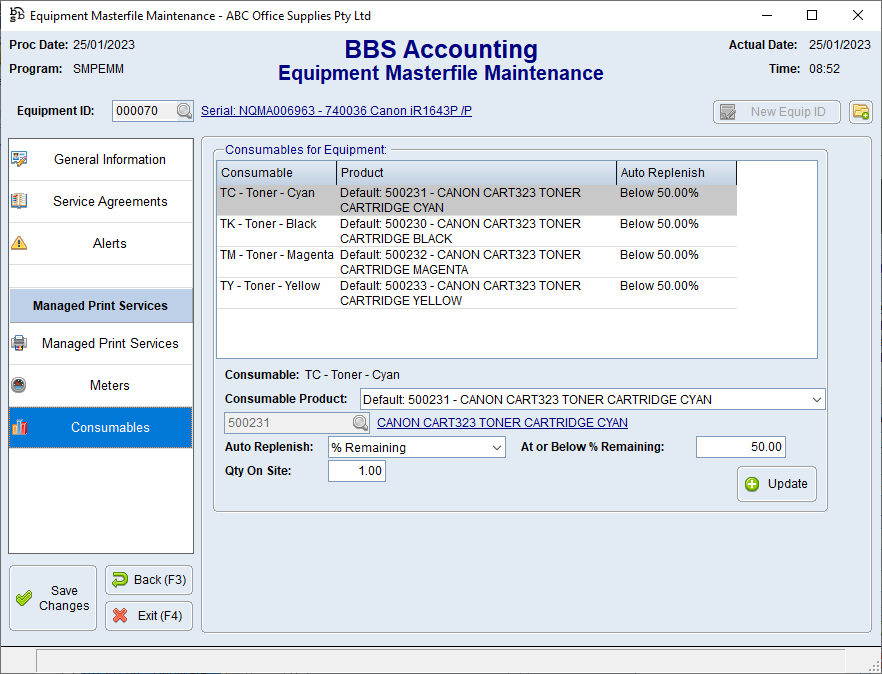Open CANON CART323 TONER CARTRIDGE CYAN link
Viewport: 882px width, 674px height.
[502, 423]
